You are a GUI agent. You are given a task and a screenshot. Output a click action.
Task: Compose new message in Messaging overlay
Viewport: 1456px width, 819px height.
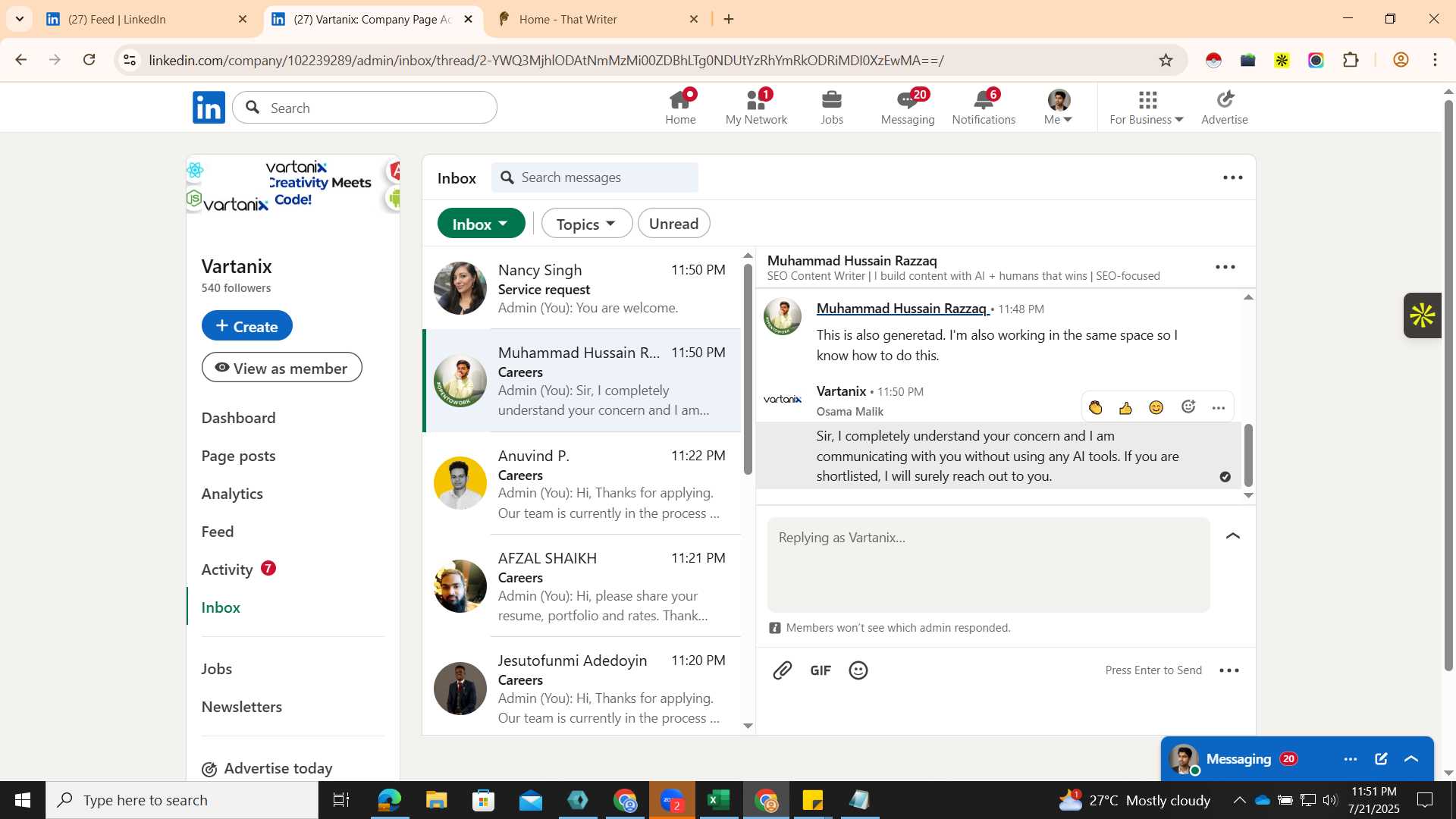1381,759
